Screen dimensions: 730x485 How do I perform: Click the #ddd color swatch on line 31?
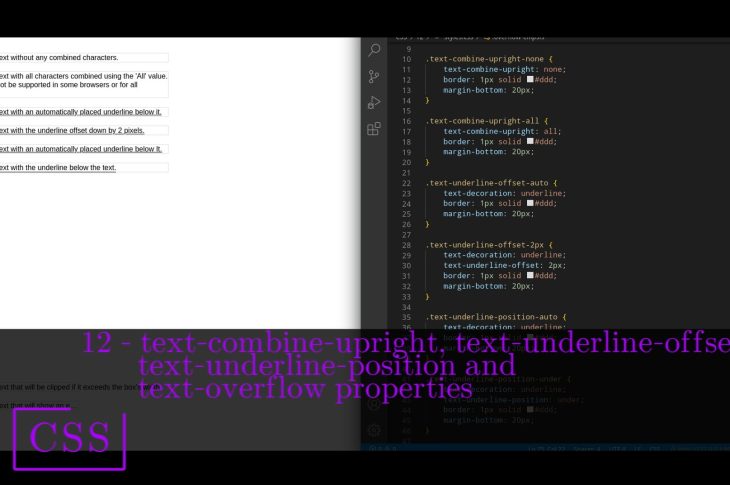pos(530,275)
